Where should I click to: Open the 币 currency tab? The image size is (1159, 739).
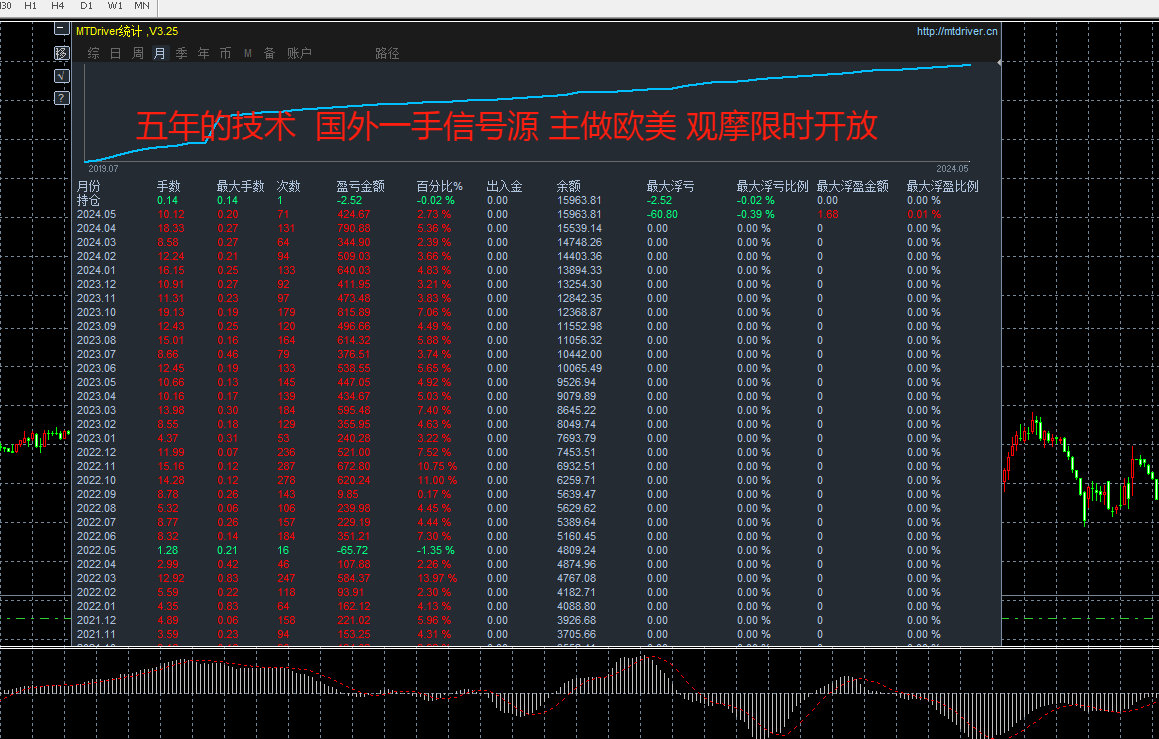225,53
